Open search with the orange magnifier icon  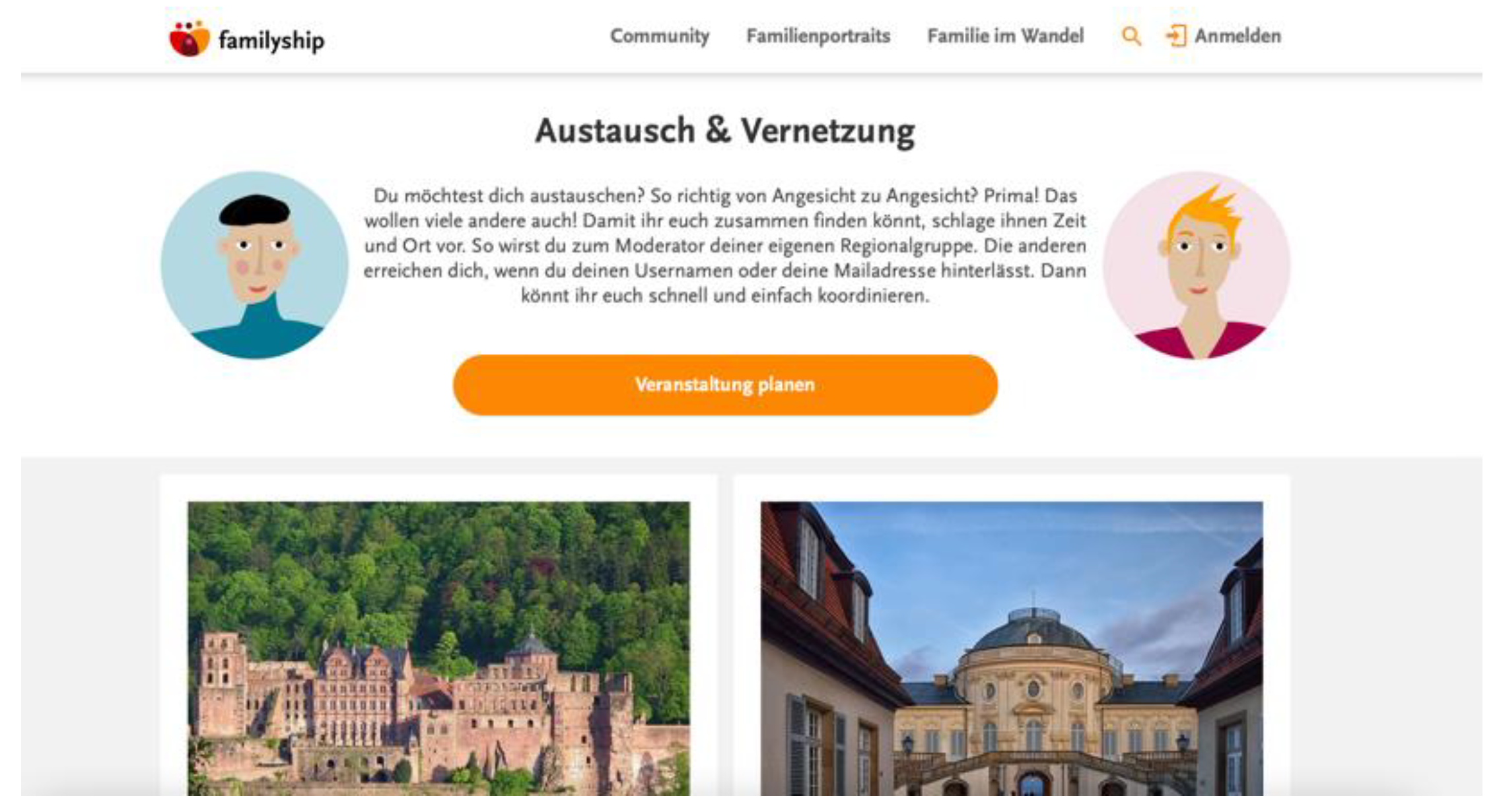pyautogui.click(x=1131, y=36)
